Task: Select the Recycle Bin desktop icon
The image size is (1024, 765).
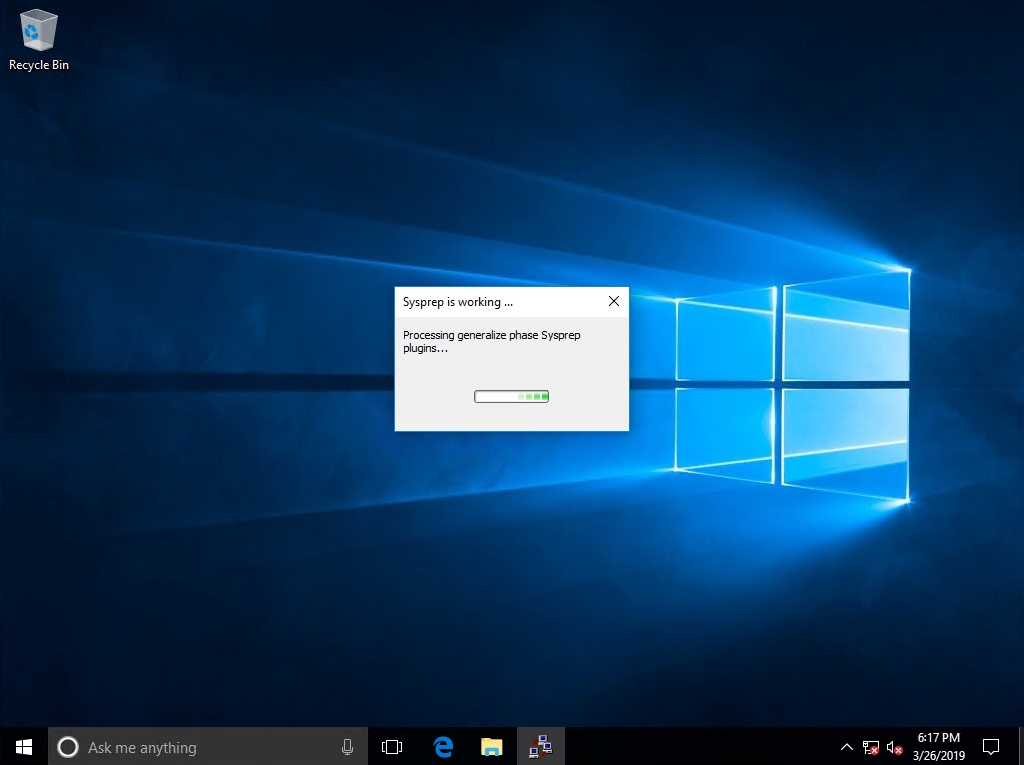Action: point(39,41)
